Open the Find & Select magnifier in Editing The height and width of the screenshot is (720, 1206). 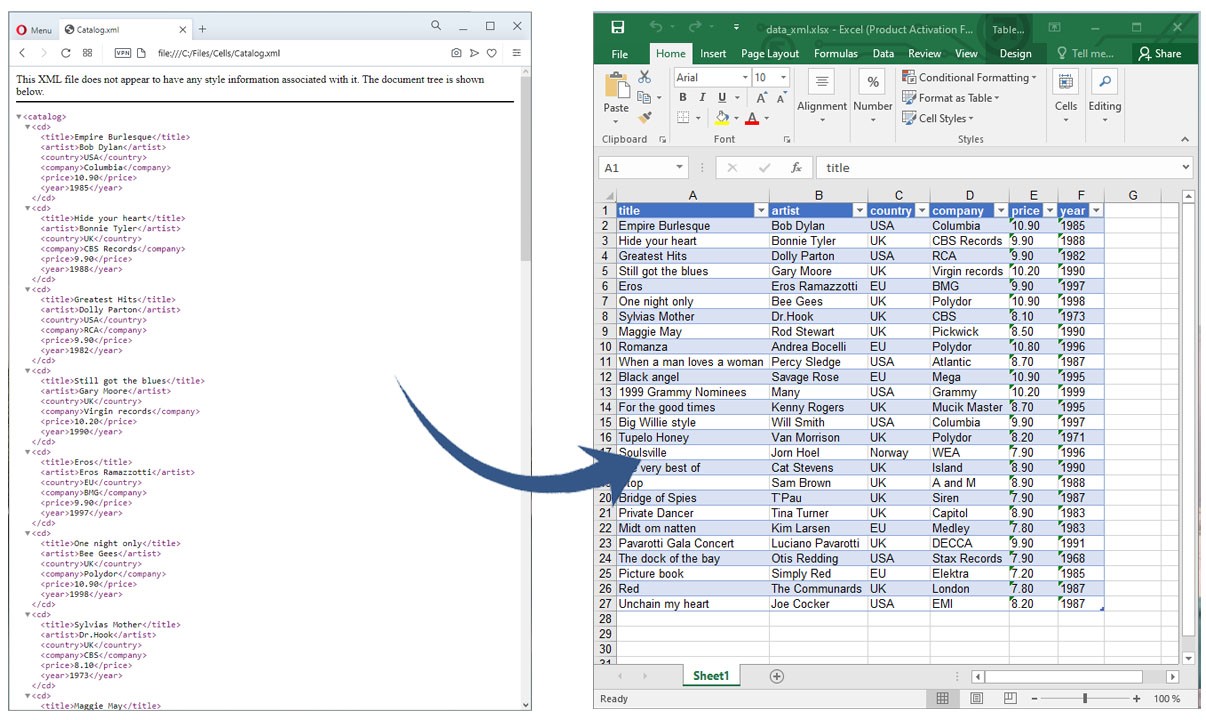point(1104,82)
